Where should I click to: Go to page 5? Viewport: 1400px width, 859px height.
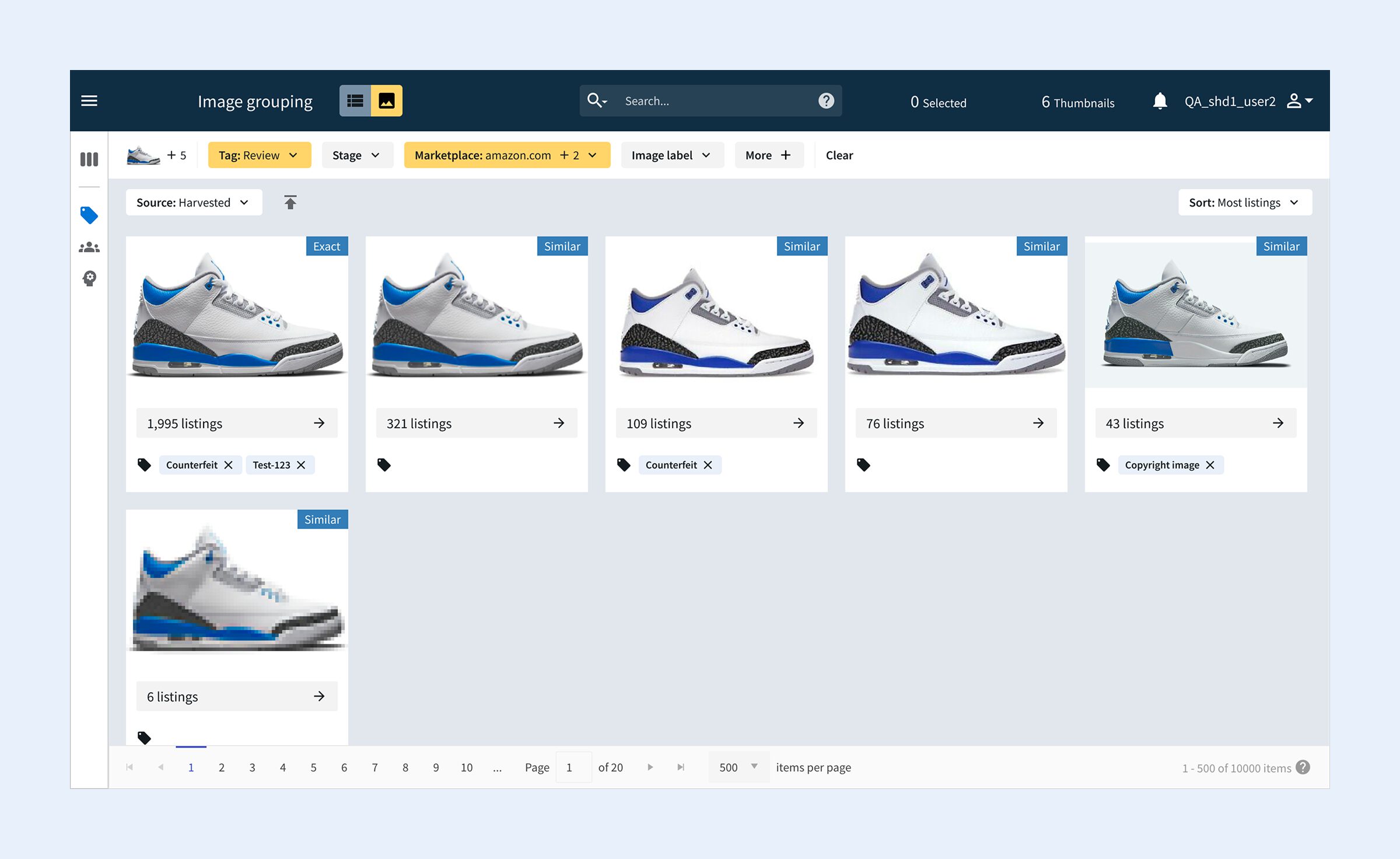click(313, 767)
